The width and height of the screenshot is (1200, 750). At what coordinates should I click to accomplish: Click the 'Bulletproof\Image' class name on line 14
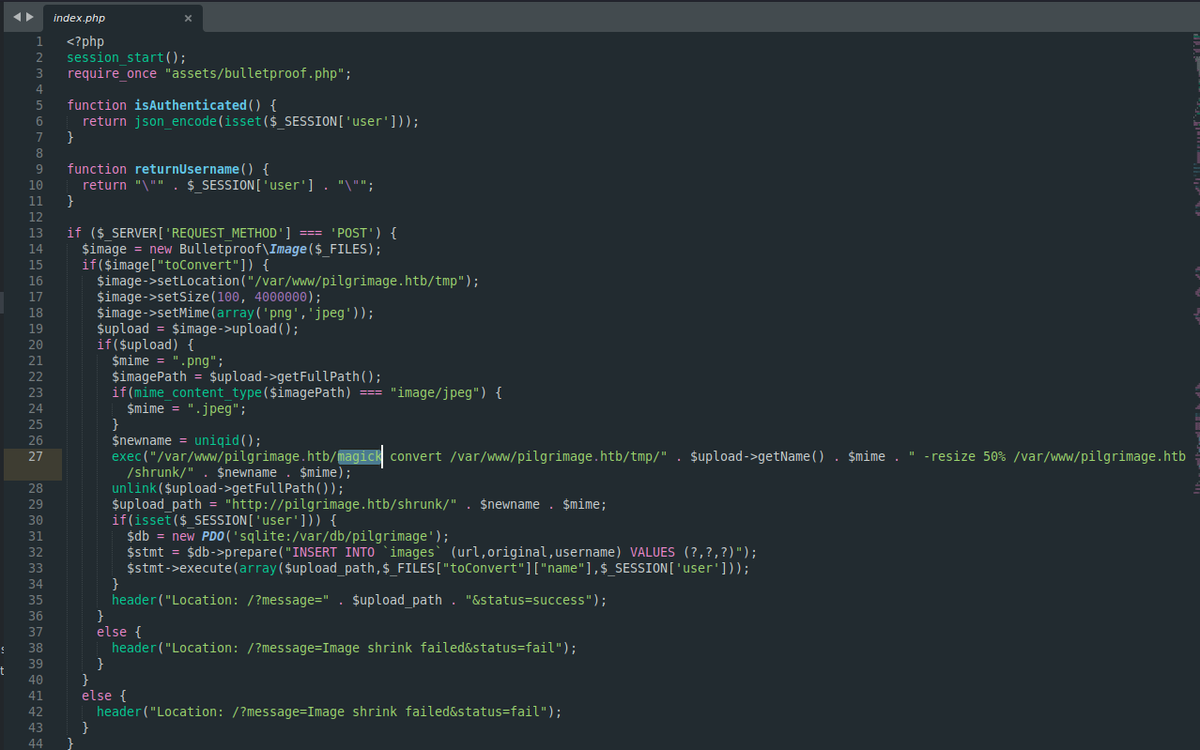243,249
